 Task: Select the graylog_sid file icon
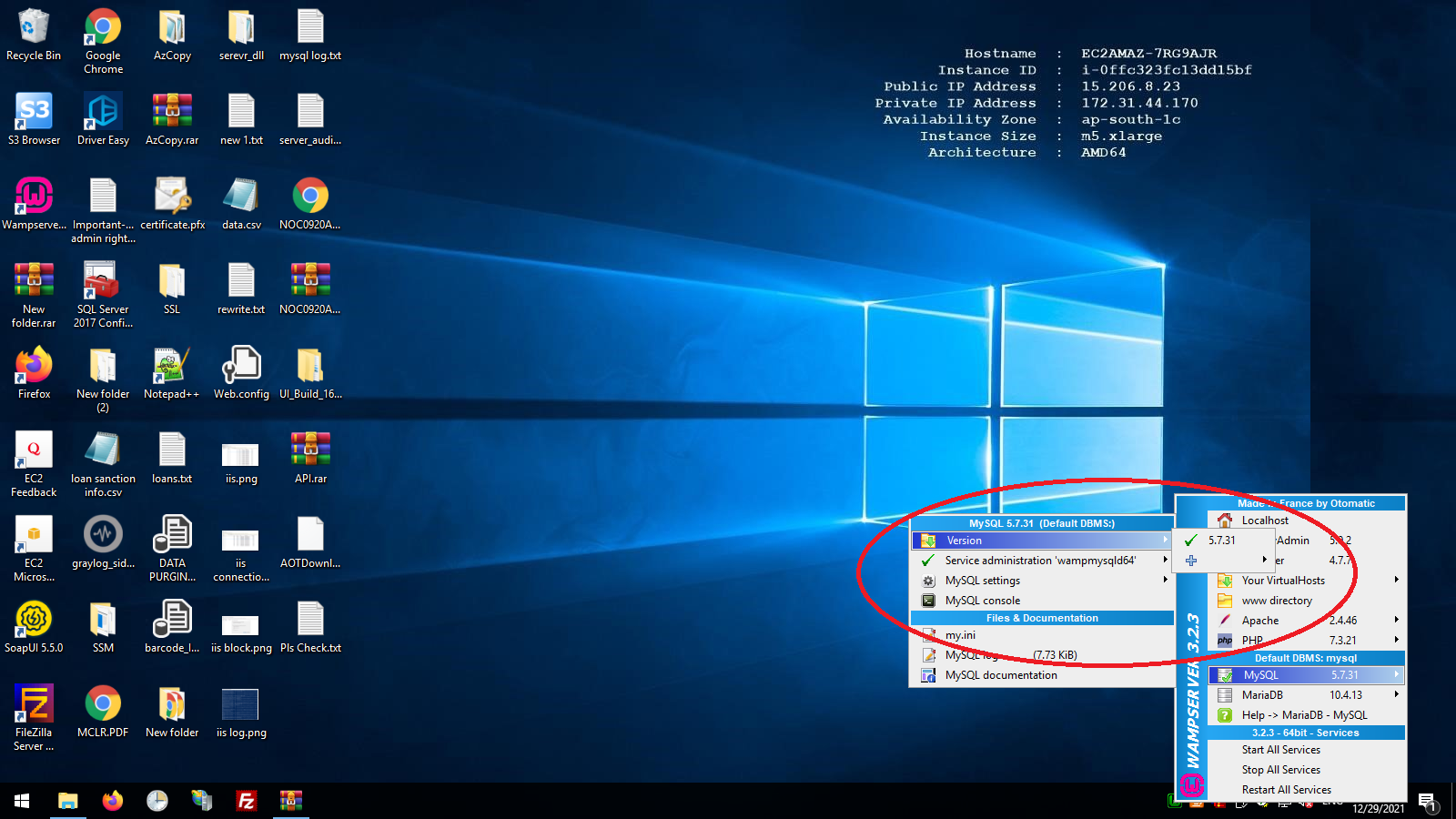pos(103,543)
